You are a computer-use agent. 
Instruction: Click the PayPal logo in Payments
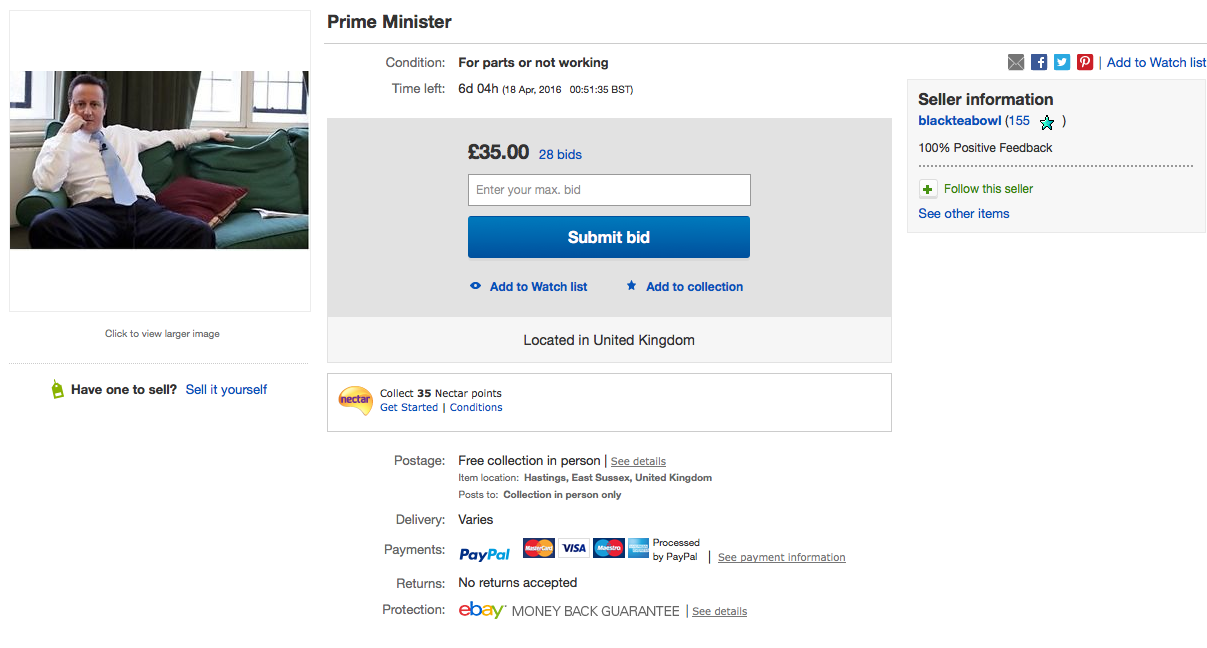pyautogui.click(x=484, y=554)
